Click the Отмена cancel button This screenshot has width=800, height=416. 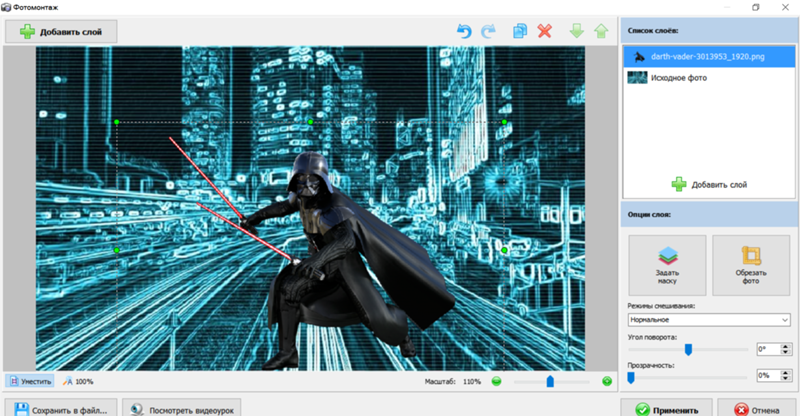click(x=757, y=409)
